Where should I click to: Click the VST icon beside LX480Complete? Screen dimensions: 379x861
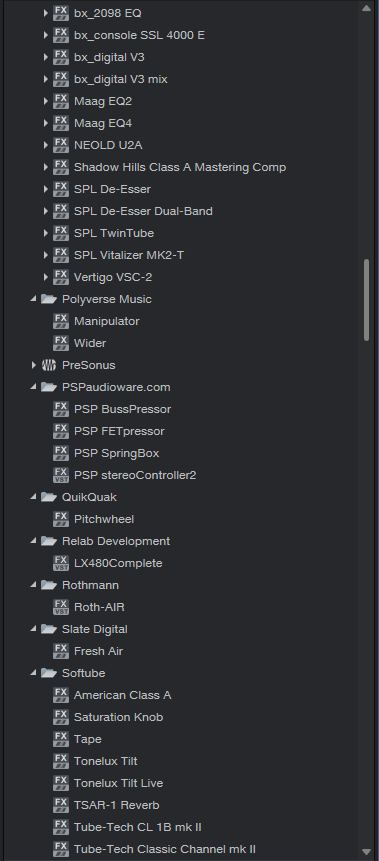pyautogui.click(x=61, y=562)
